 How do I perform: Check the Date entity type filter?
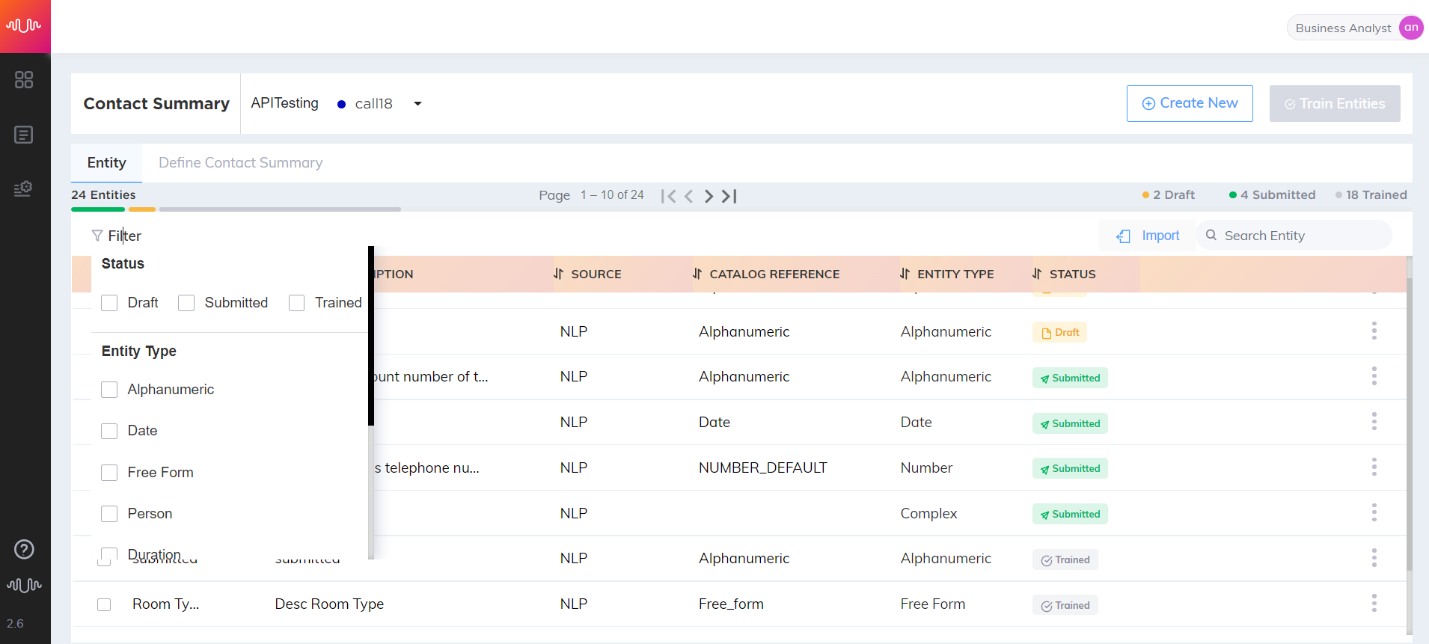pos(110,431)
